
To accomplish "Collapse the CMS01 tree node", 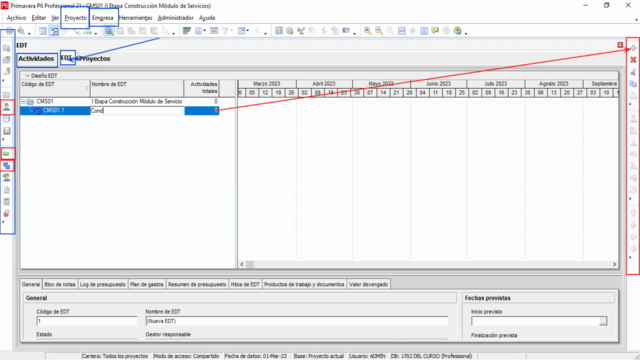I will (x=23, y=101).
